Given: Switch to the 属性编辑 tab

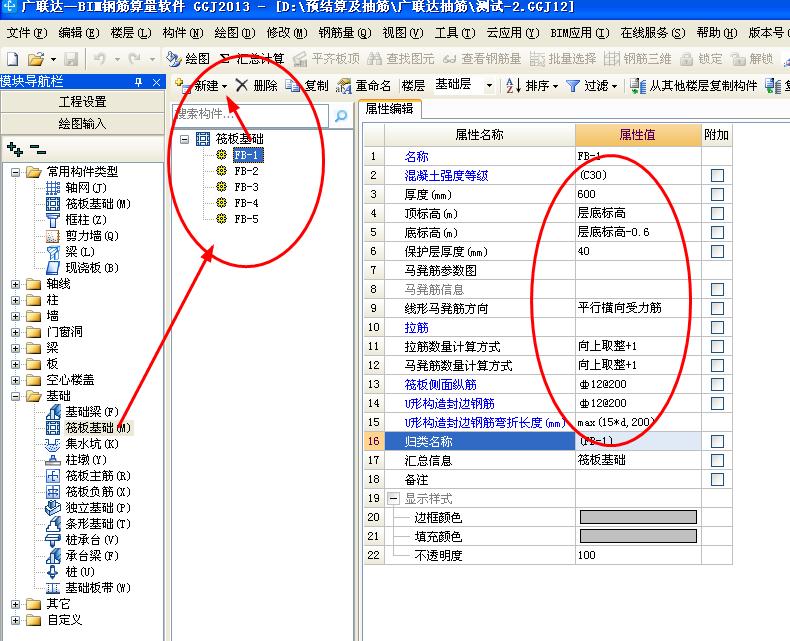Looking at the screenshot, I should pos(389,108).
